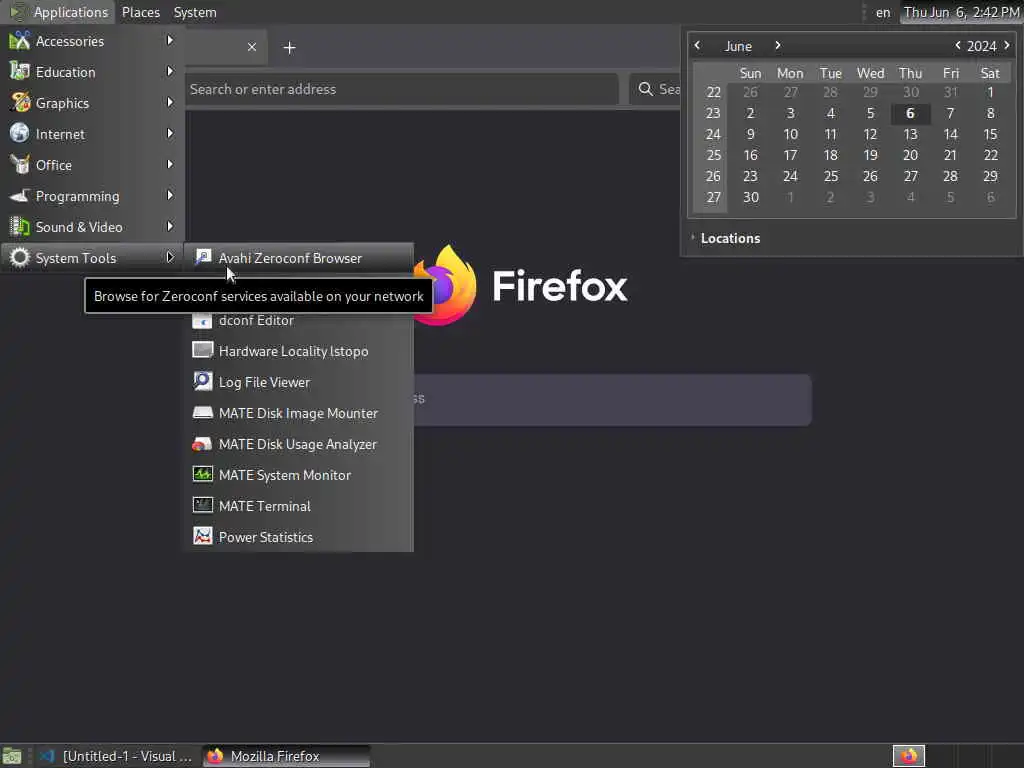The width and height of the screenshot is (1024, 768).
Task: Select Power Statistics menu entry
Action: tap(299, 537)
